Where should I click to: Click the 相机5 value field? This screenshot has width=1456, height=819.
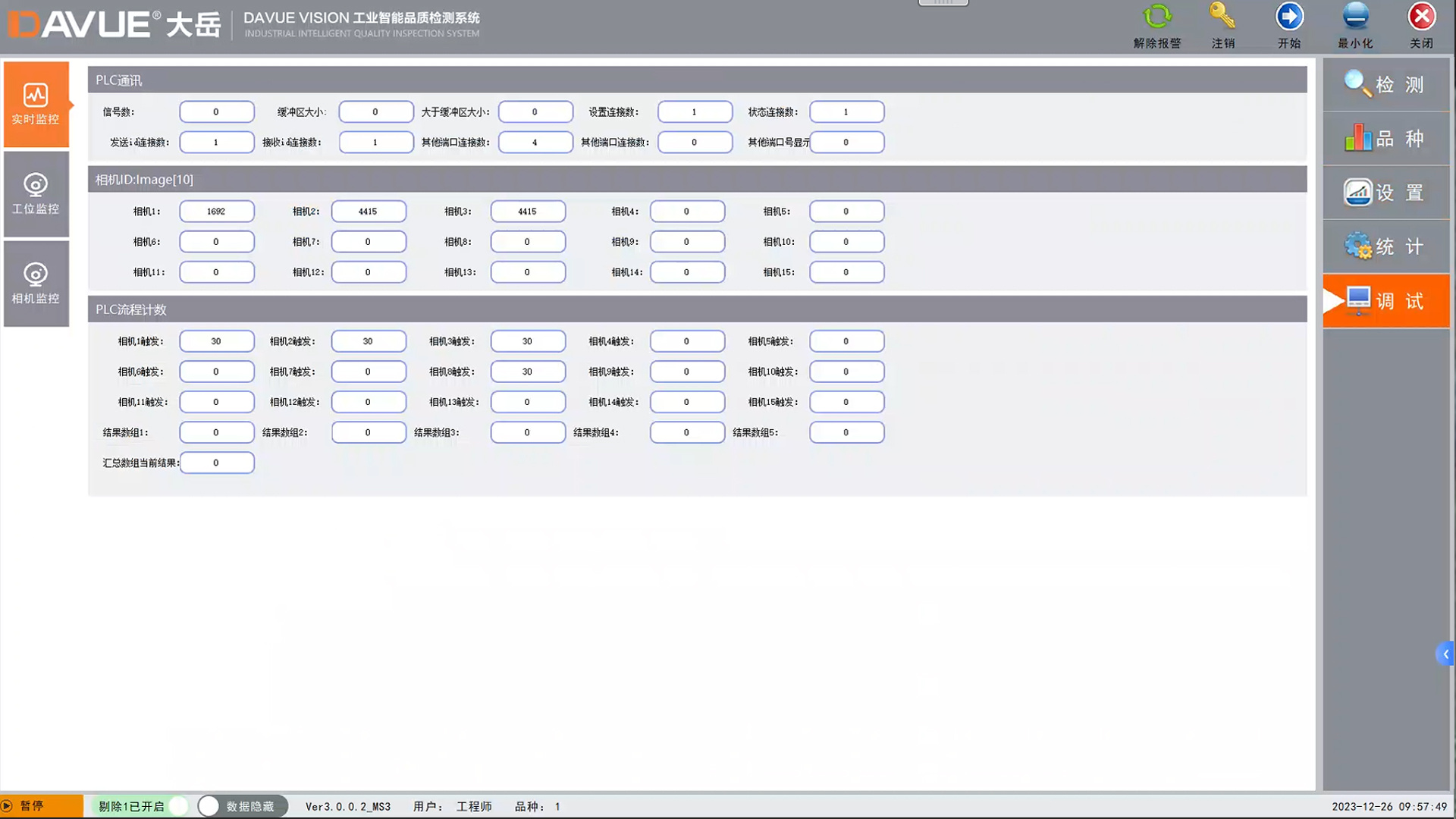846,212
